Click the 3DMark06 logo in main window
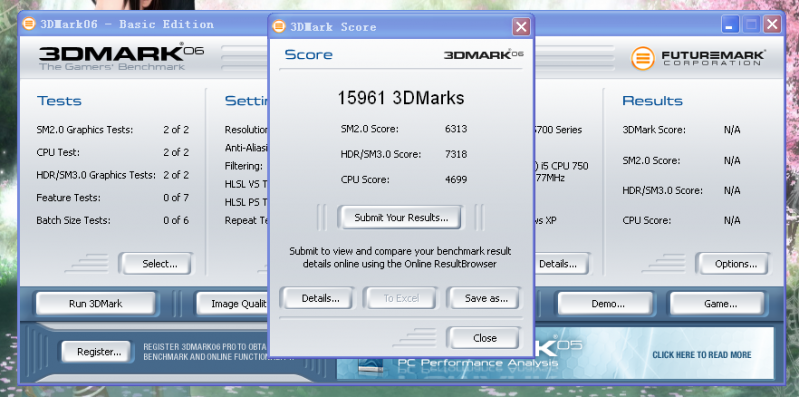This screenshot has width=799, height=397. pyautogui.click(x=121, y=58)
